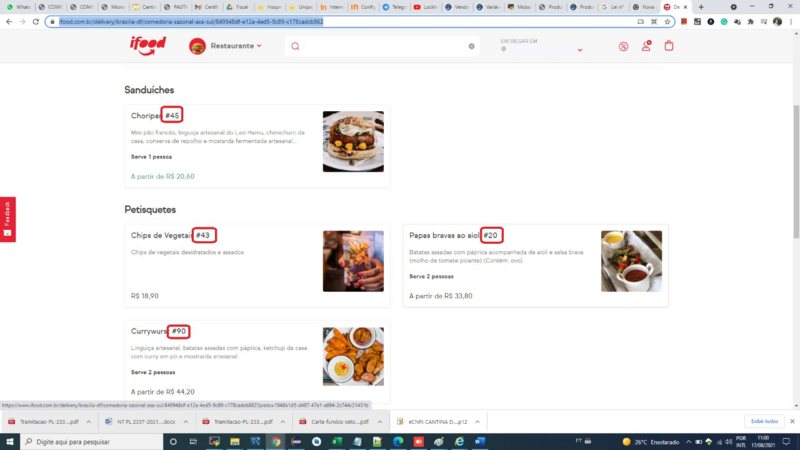Bookmark this page with the star icon
800x450 pixels.
667,21
